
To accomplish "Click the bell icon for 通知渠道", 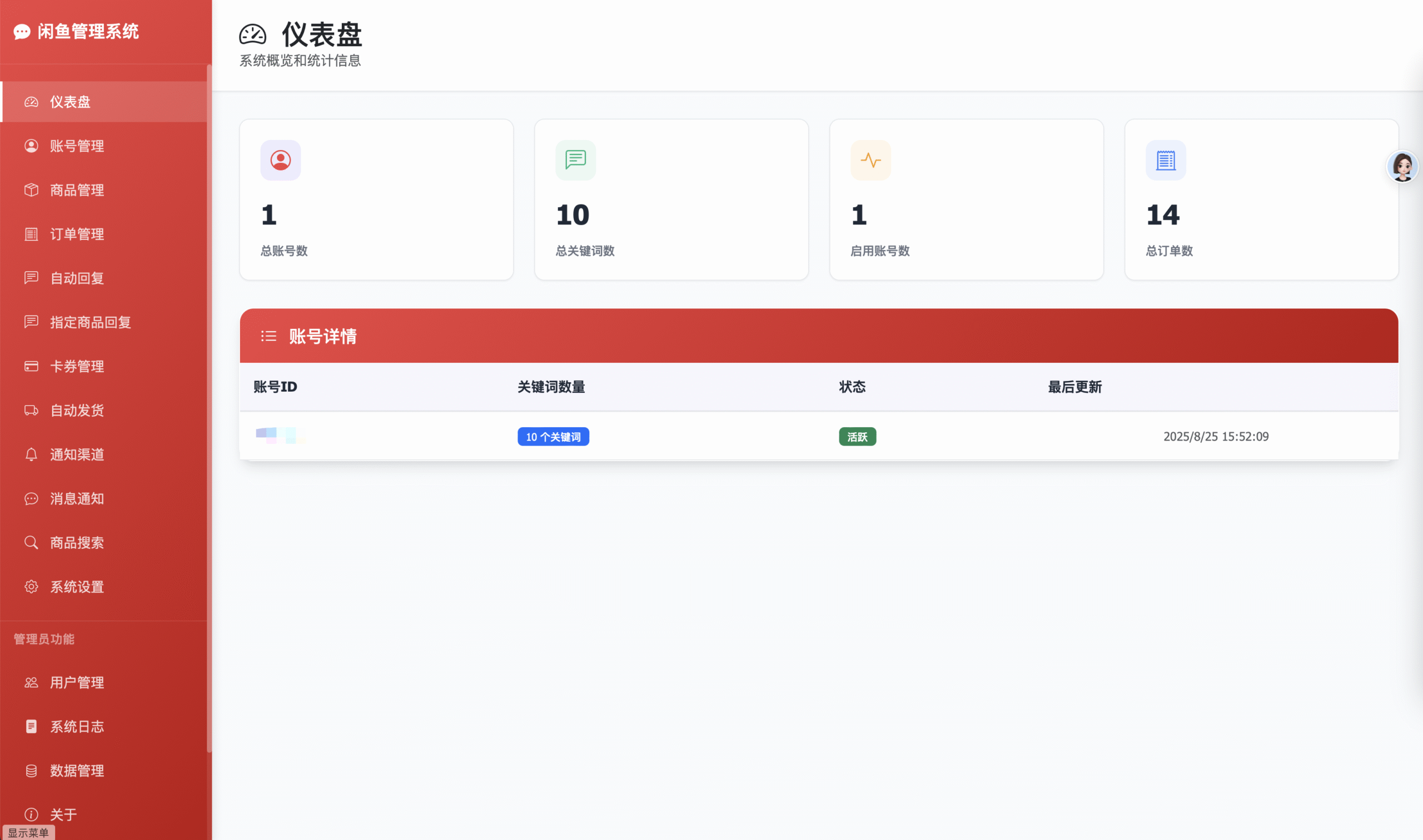I will 31,454.
